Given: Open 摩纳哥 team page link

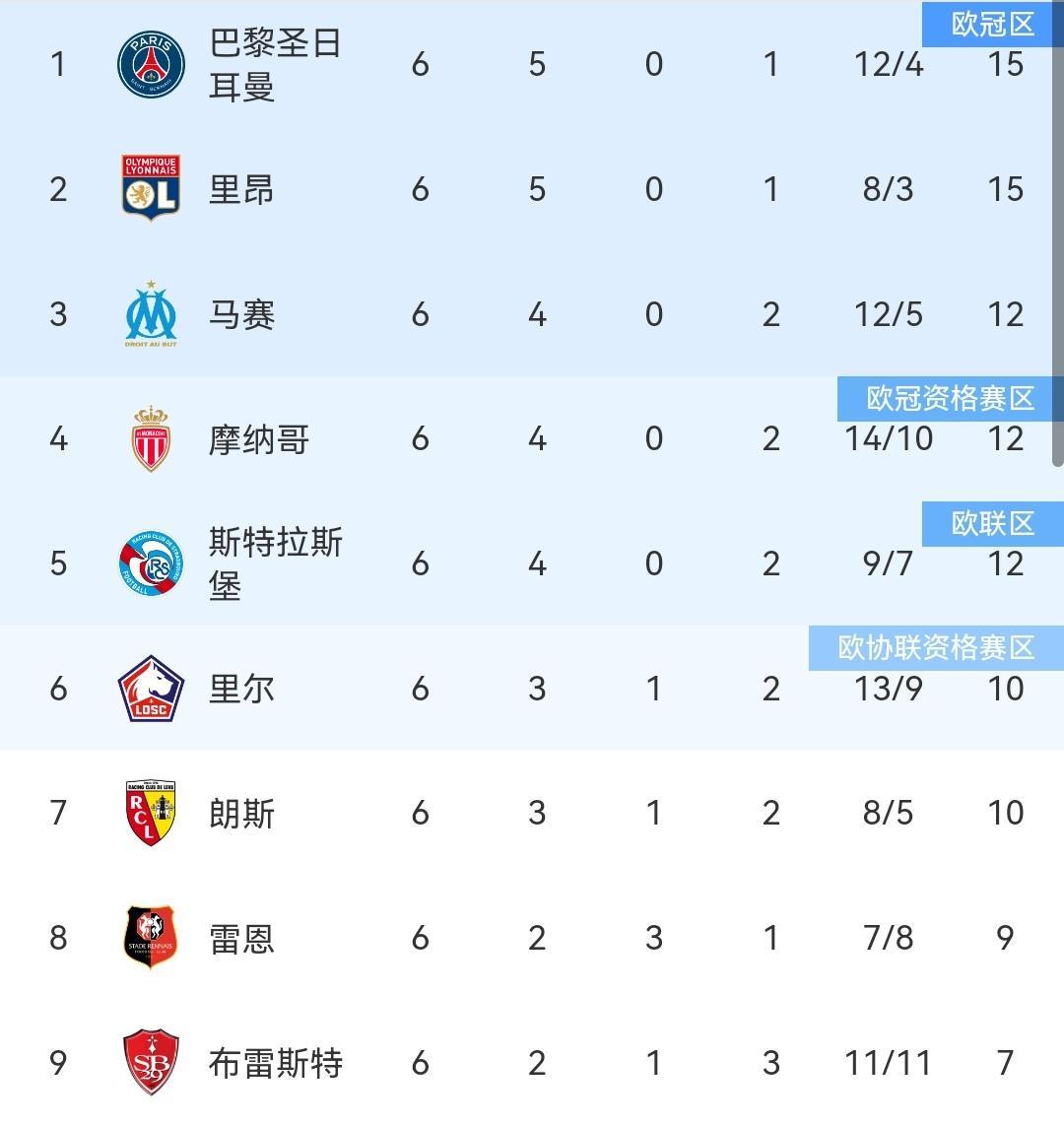Looking at the screenshot, I should (x=258, y=439).
